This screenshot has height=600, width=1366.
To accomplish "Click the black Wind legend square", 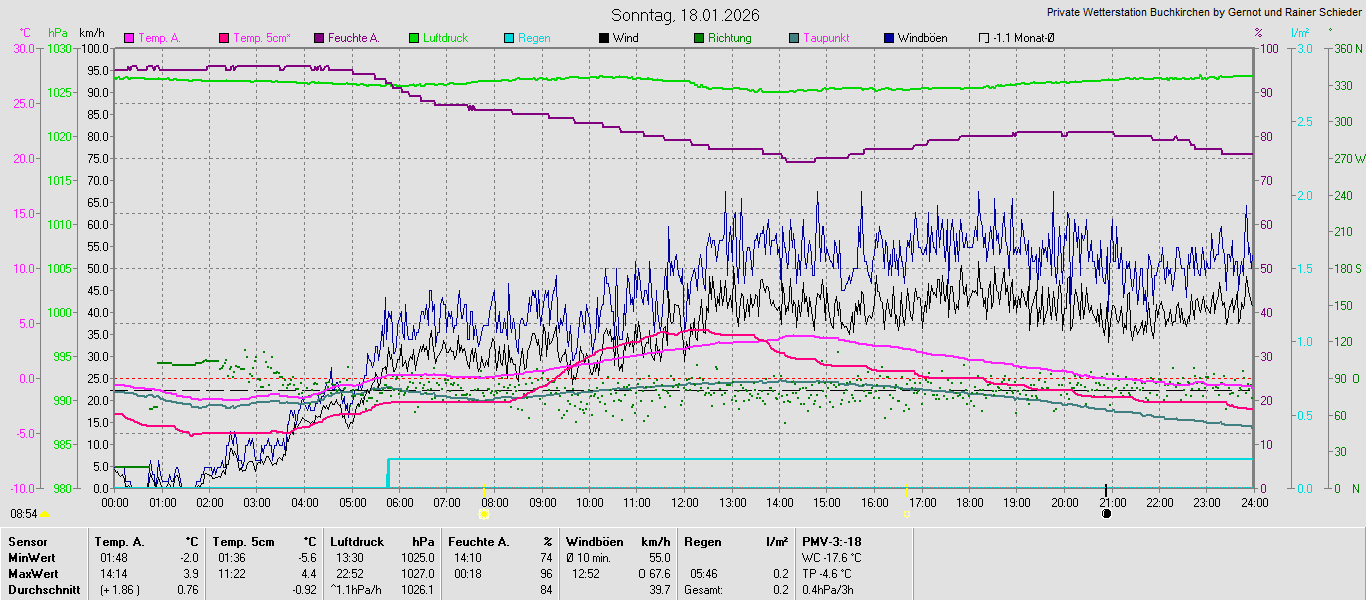I will [604, 38].
